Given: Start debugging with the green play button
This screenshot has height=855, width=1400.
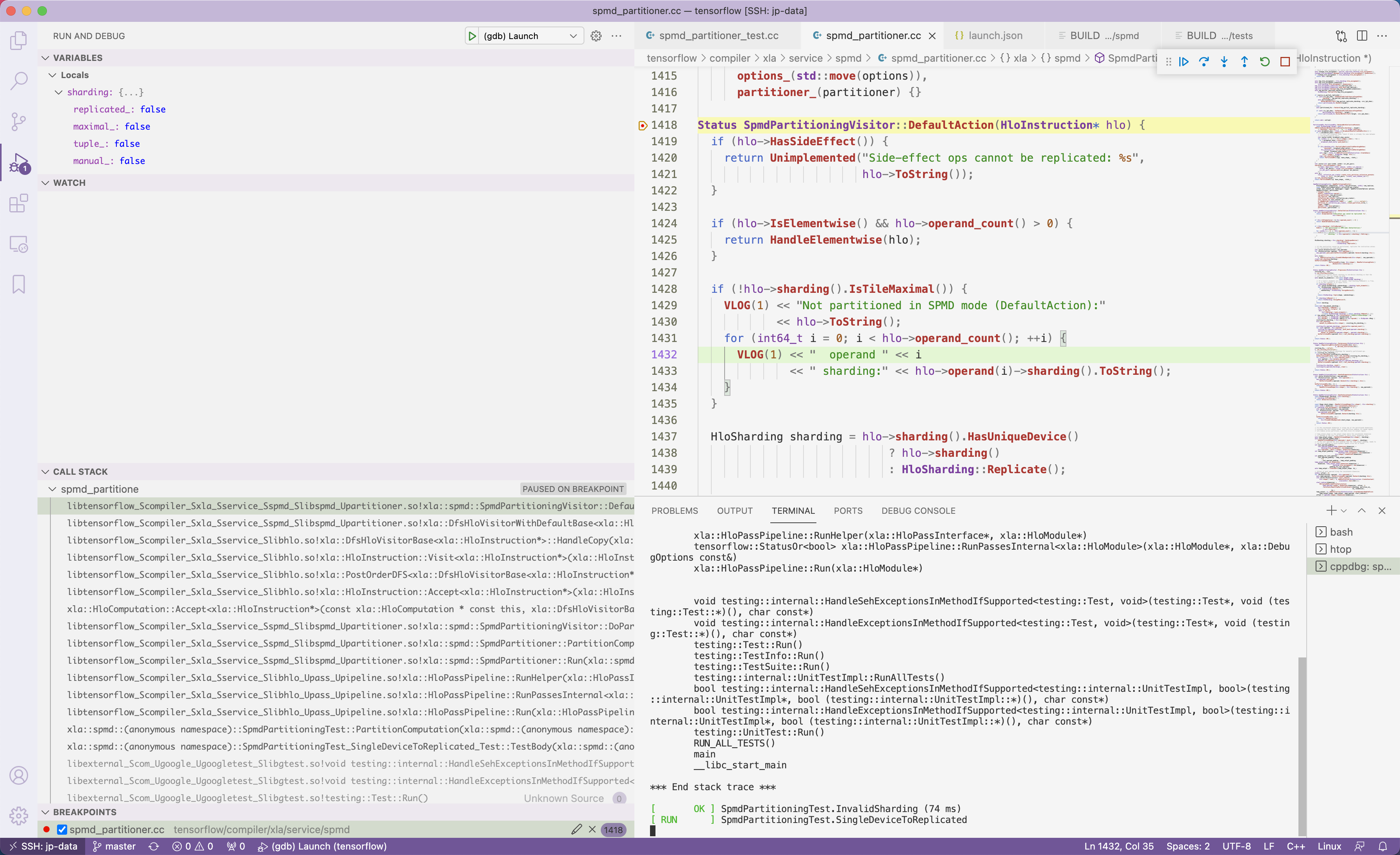Looking at the screenshot, I should (471, 36).
